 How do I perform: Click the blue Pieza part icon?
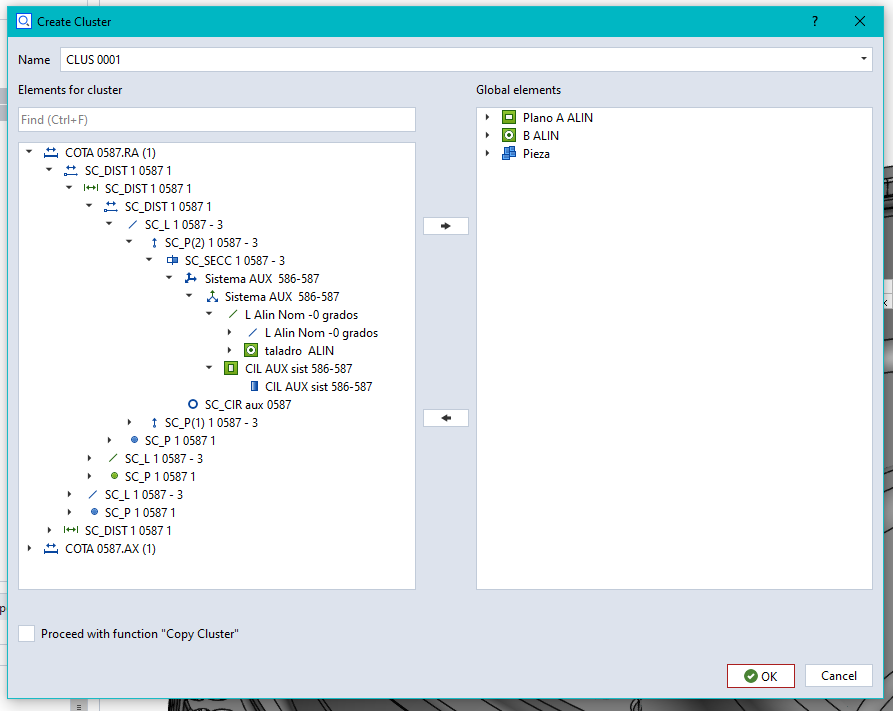click(x=508, y=154)
